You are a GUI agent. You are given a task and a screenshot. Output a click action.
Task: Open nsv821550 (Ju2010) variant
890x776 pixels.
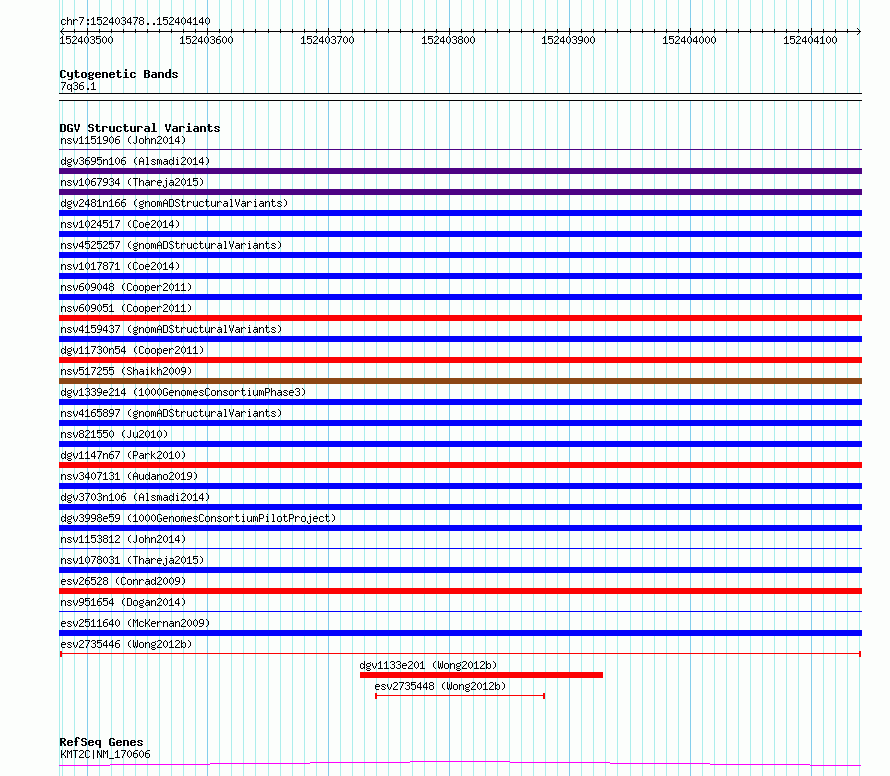tap(114, 434)
